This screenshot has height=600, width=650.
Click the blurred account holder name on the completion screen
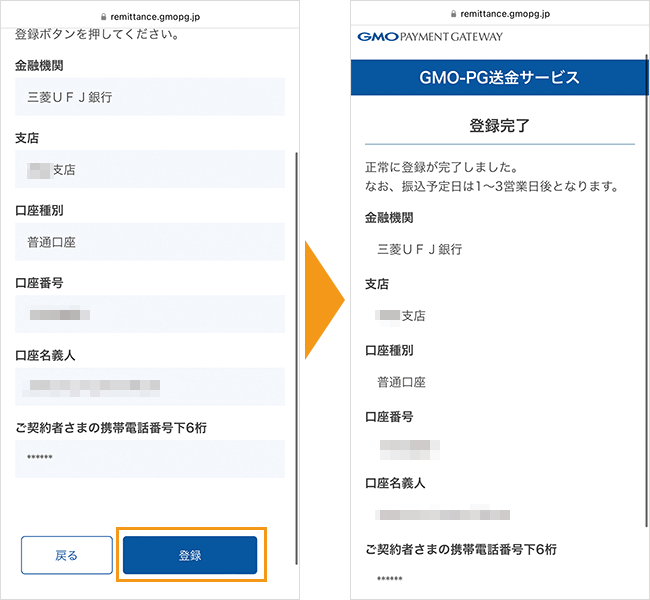[443, 515]
